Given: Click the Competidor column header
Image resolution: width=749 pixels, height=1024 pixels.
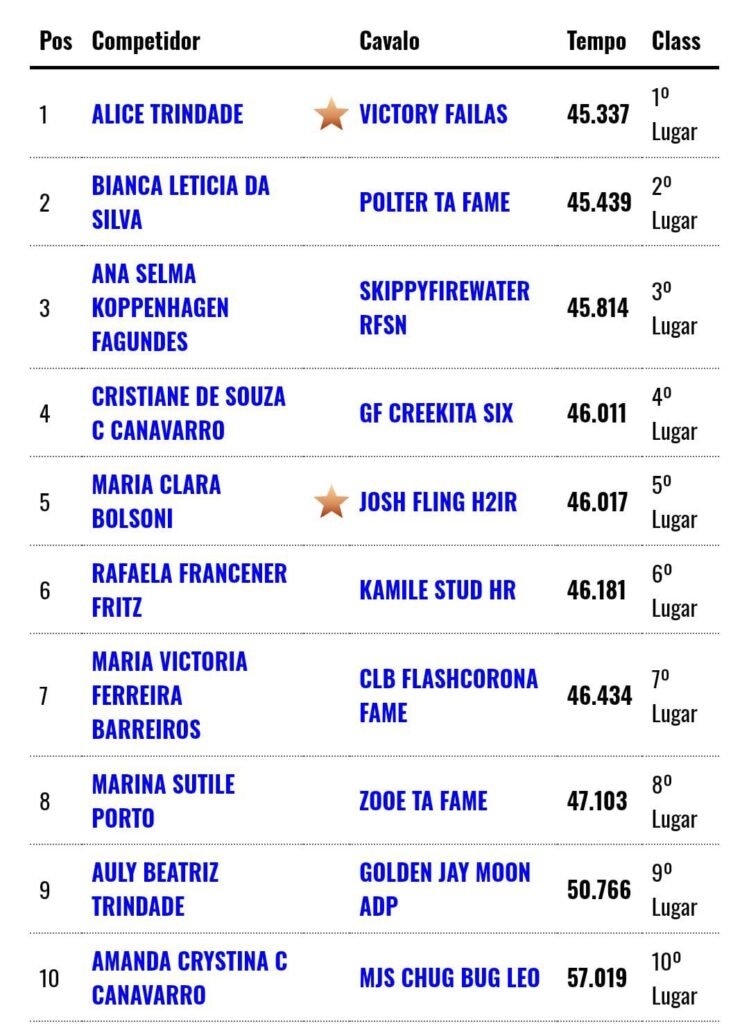Looking at the screenshot, I should [145, 41].
